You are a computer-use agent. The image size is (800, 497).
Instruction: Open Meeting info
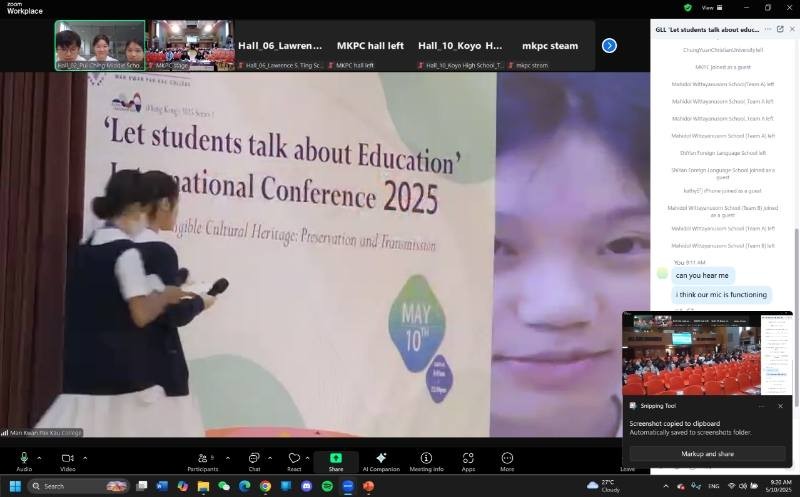pos(427,461)
